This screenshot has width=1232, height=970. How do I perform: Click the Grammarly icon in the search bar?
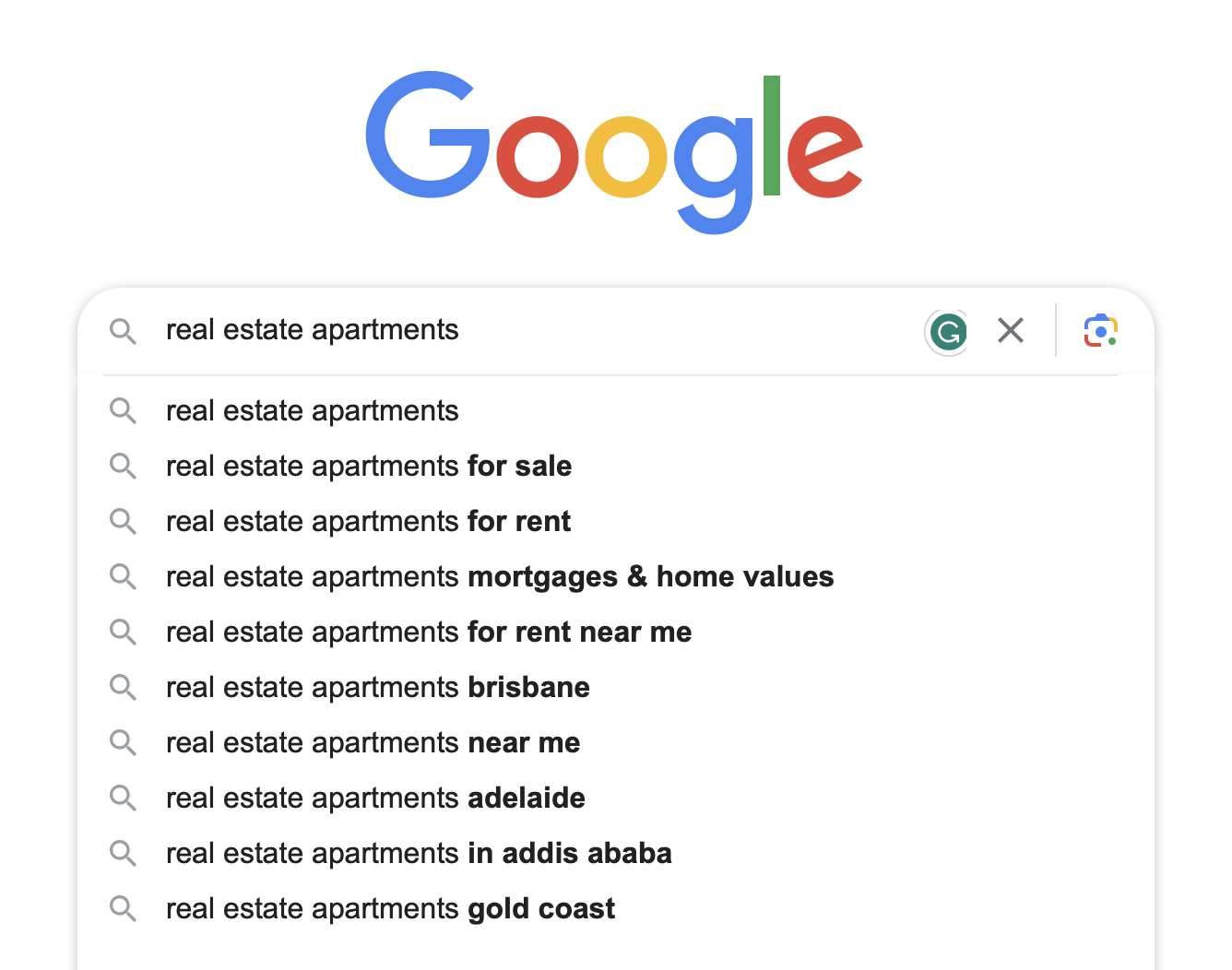tap(947, 332)
